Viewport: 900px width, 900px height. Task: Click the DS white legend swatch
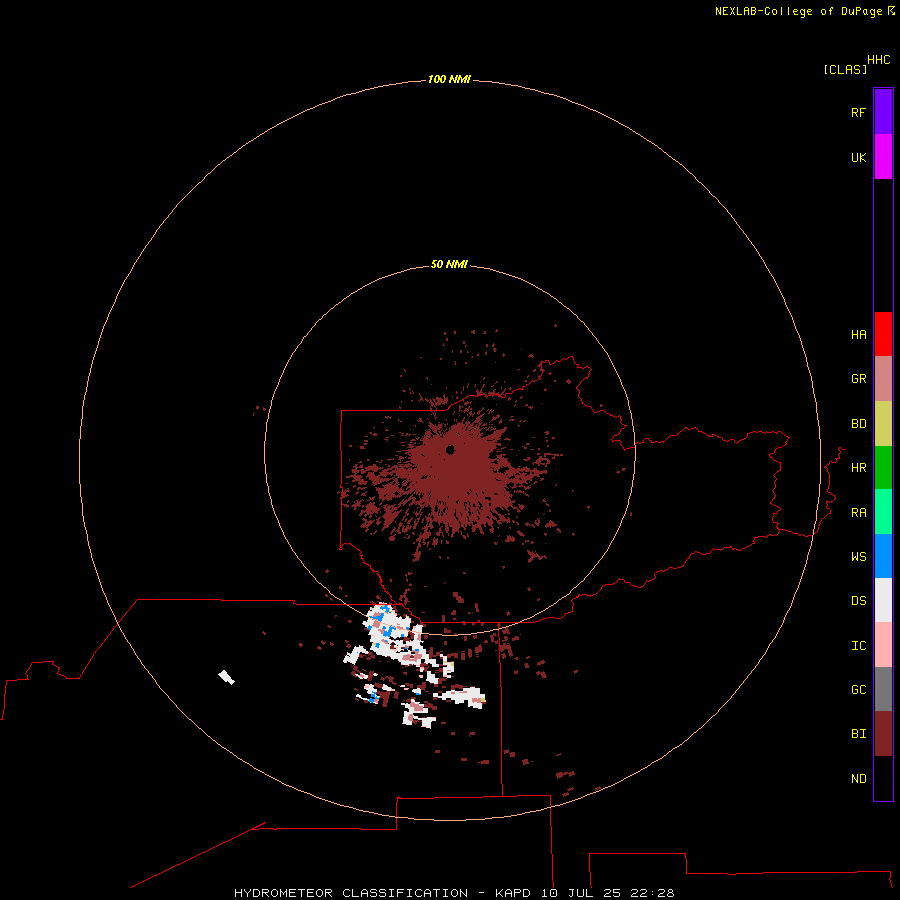(x=883, y=600)
